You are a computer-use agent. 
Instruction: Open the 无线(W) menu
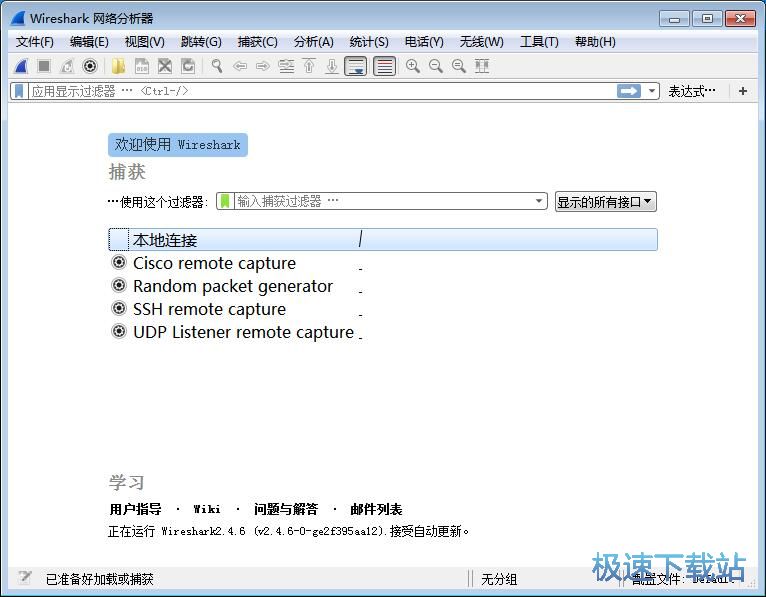tap(481, 42)
